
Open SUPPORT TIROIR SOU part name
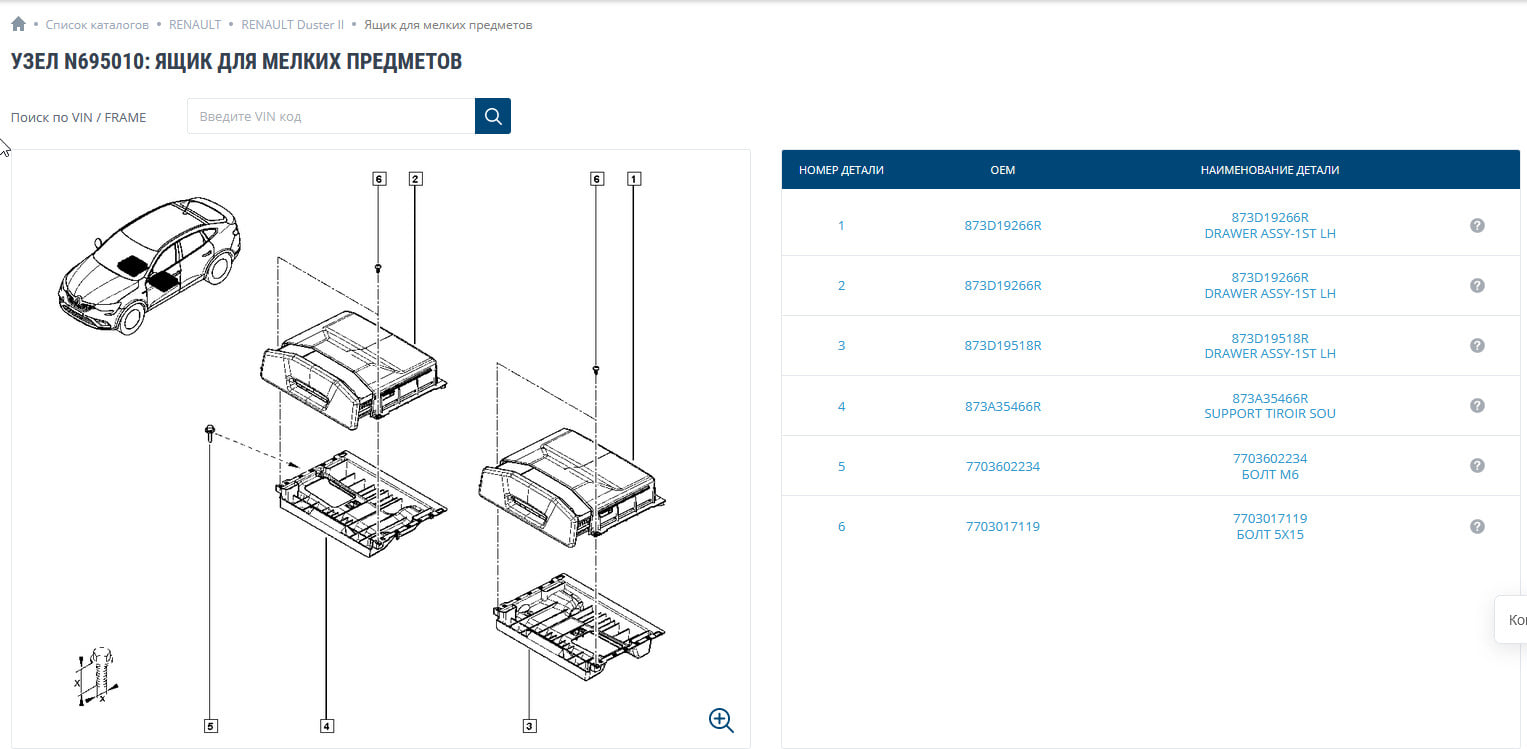(1270, 414)
